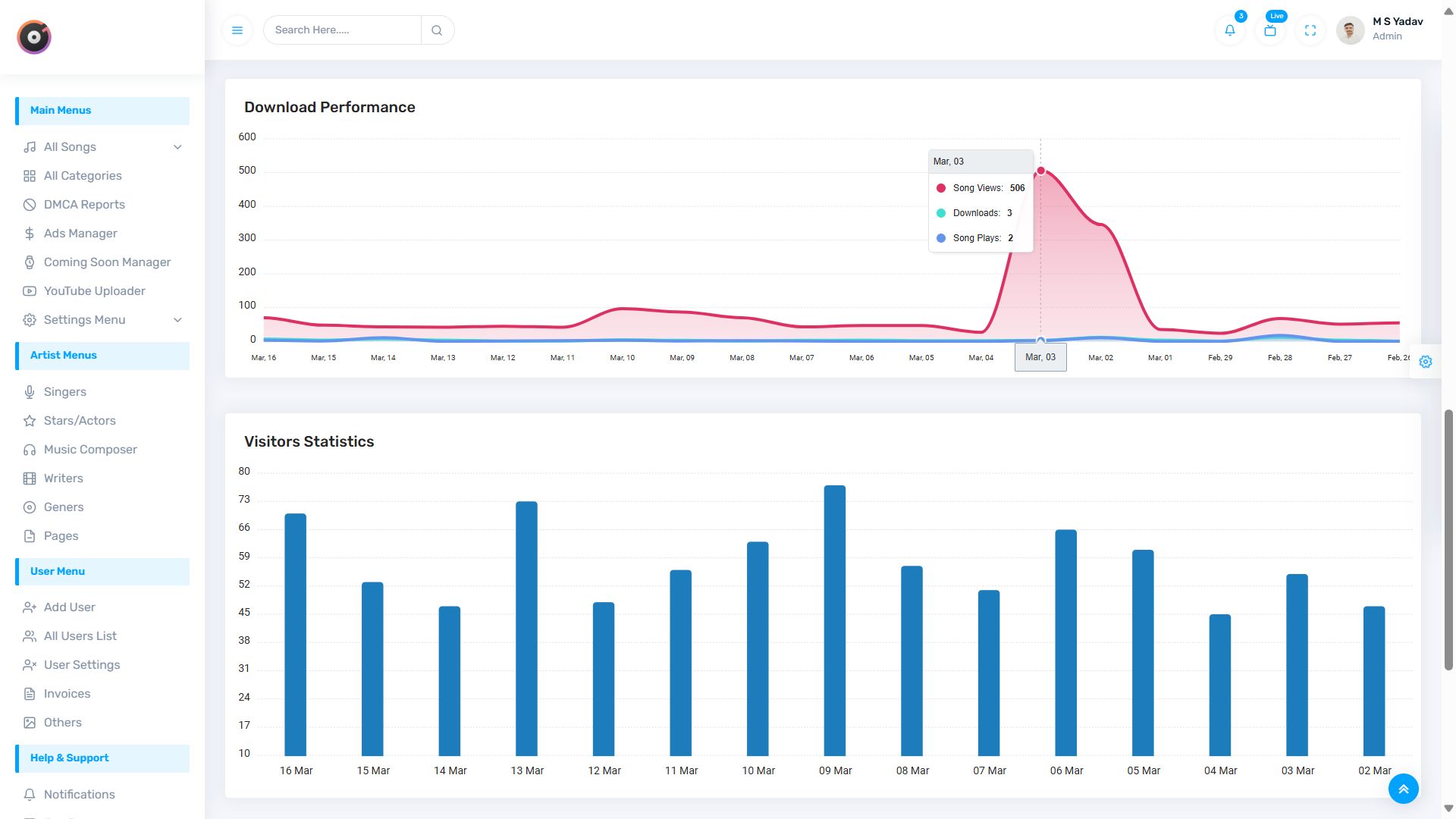Expand the All Songs submenu chevron
This screenshot has height=819, width=1456.
(x=177, y=147)
